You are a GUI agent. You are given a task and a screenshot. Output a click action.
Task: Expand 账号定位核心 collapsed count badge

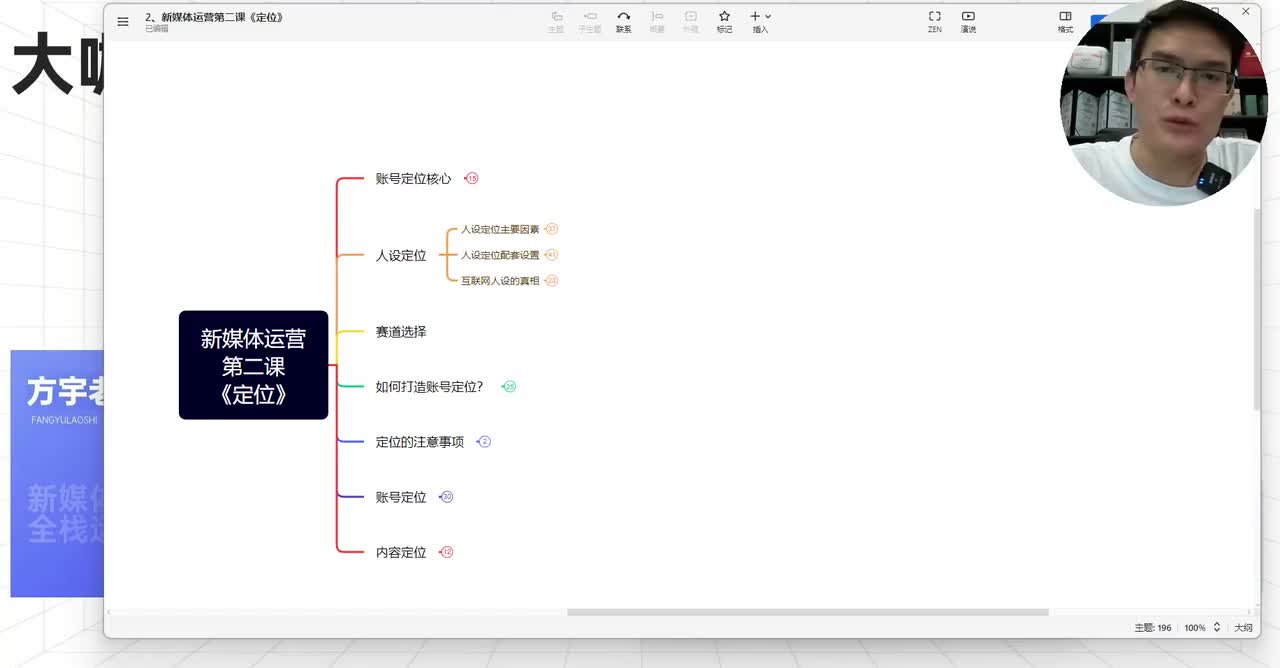[472, 178]
